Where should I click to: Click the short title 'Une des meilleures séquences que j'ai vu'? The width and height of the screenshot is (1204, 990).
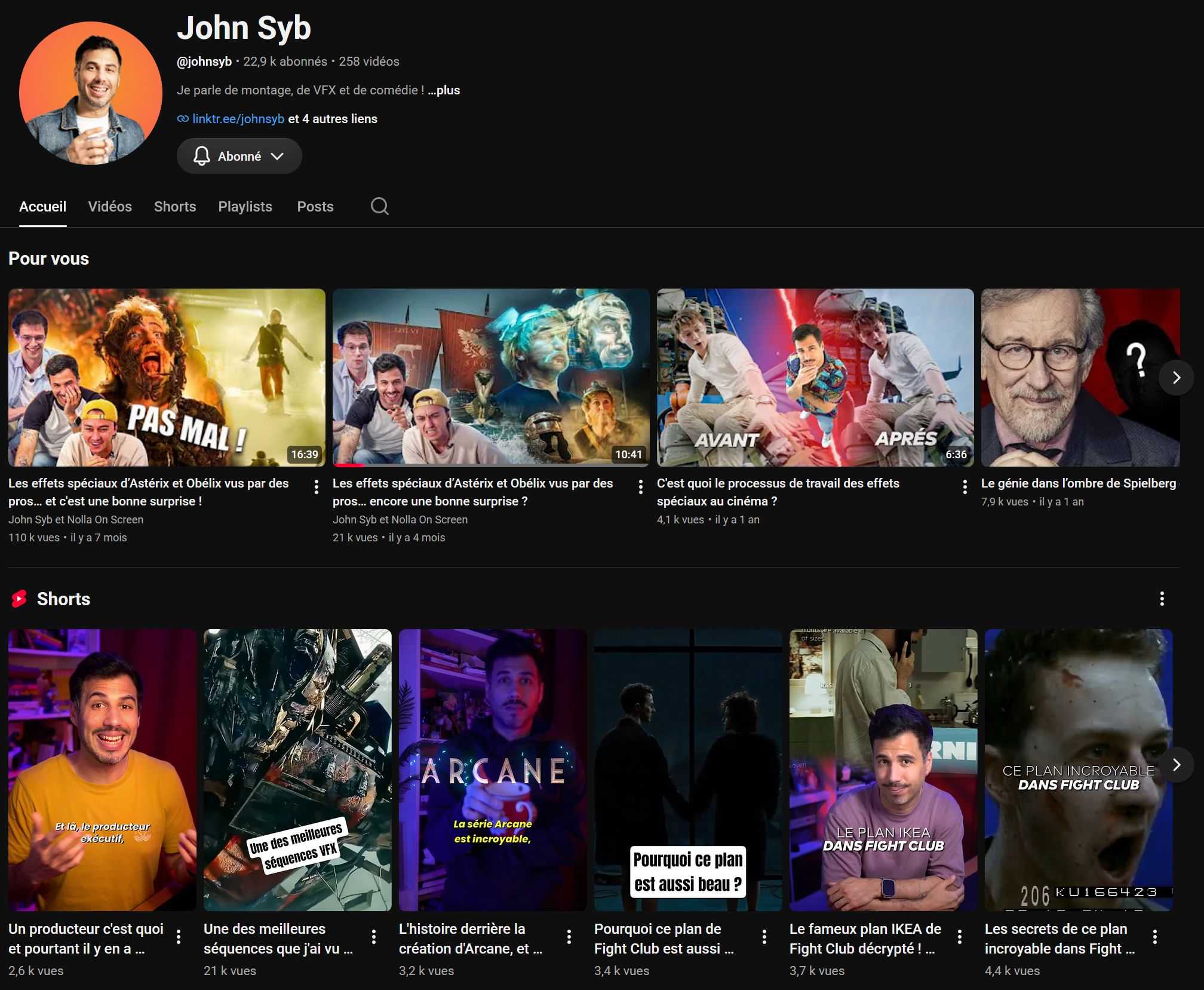point(278,939)
